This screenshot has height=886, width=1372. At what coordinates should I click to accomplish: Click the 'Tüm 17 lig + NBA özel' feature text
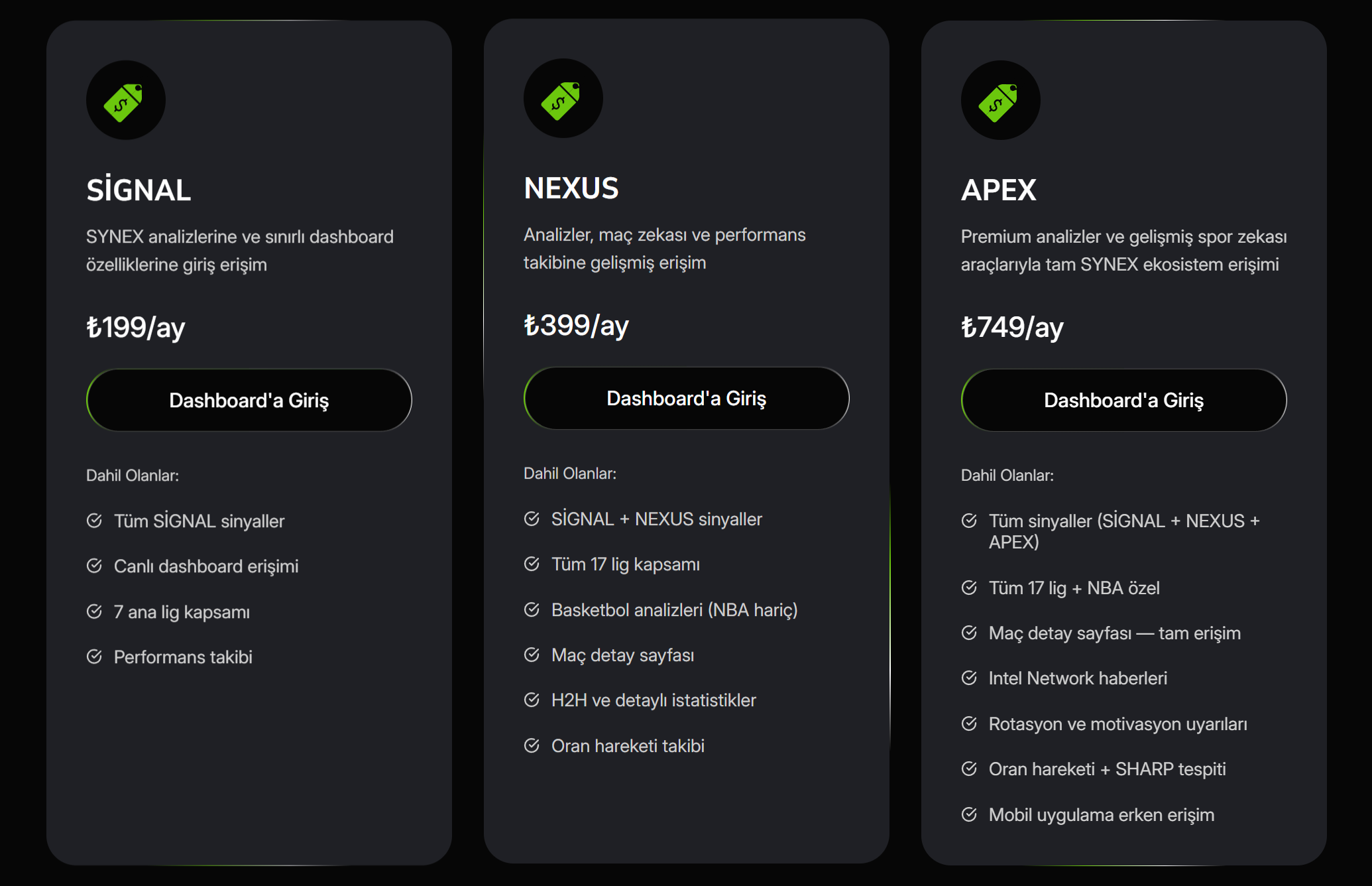[1074, 588]
